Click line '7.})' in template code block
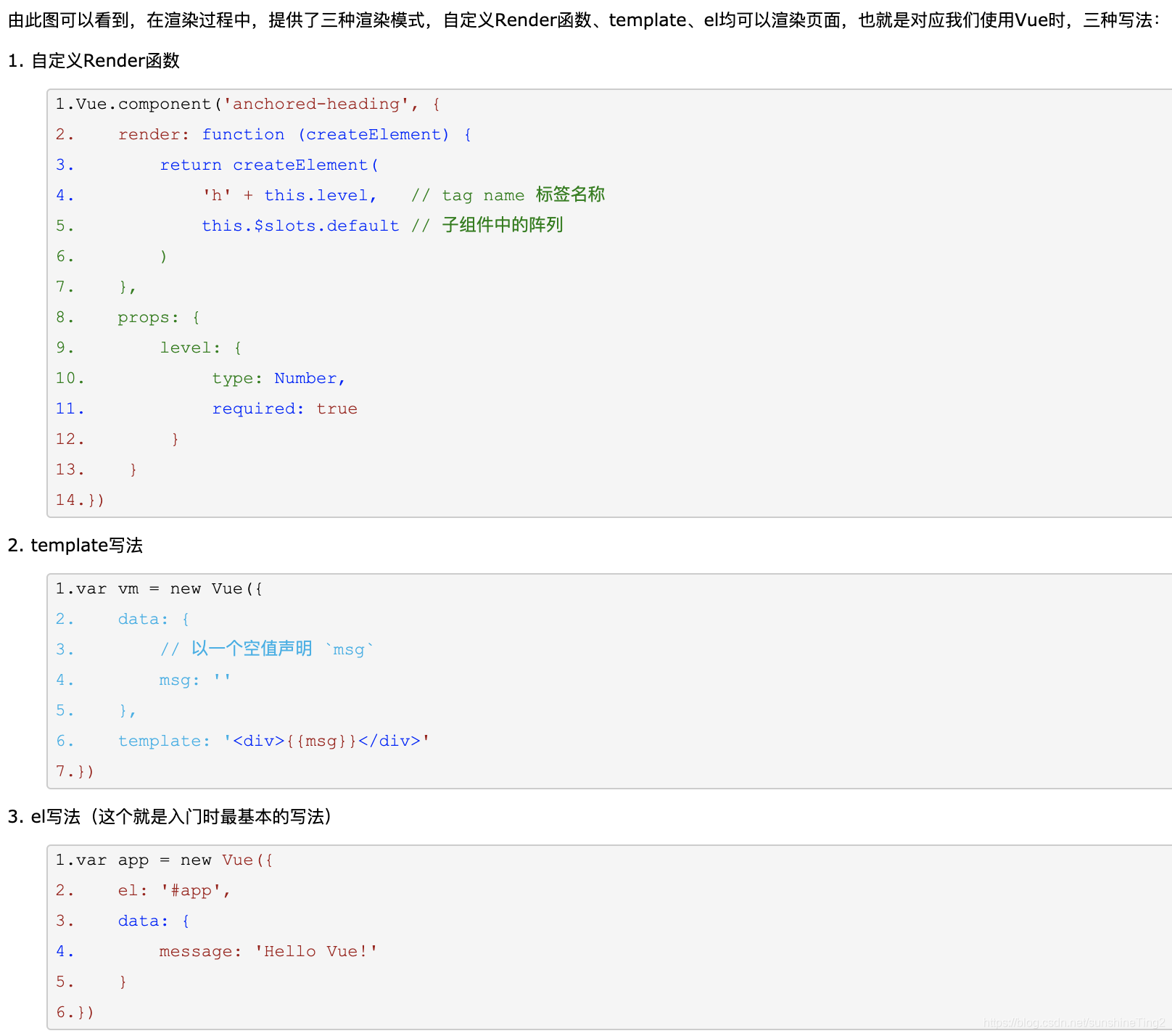Screen dimensions: 1172x1036 (75, 771)
